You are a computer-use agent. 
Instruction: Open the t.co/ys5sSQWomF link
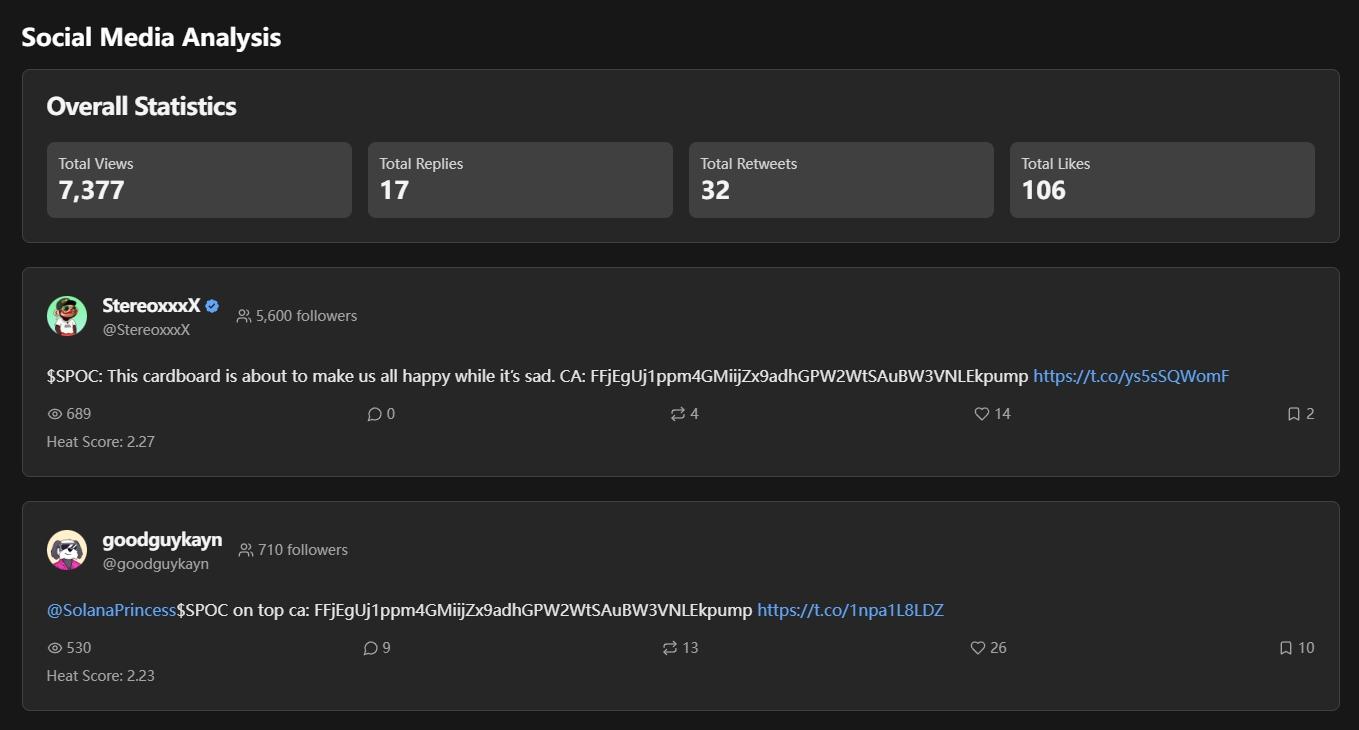coord(1130,376)
